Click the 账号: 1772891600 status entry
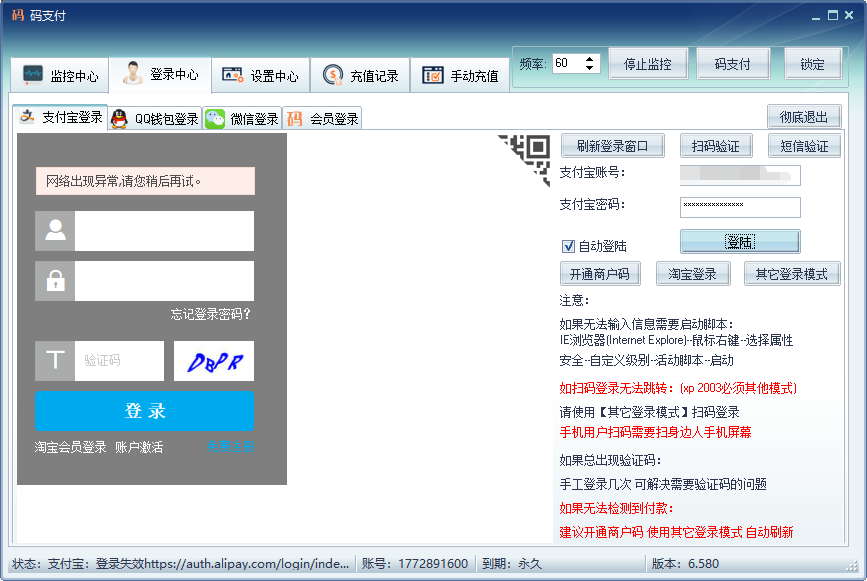This screenshot has width=867, height=581. [415, 563]
